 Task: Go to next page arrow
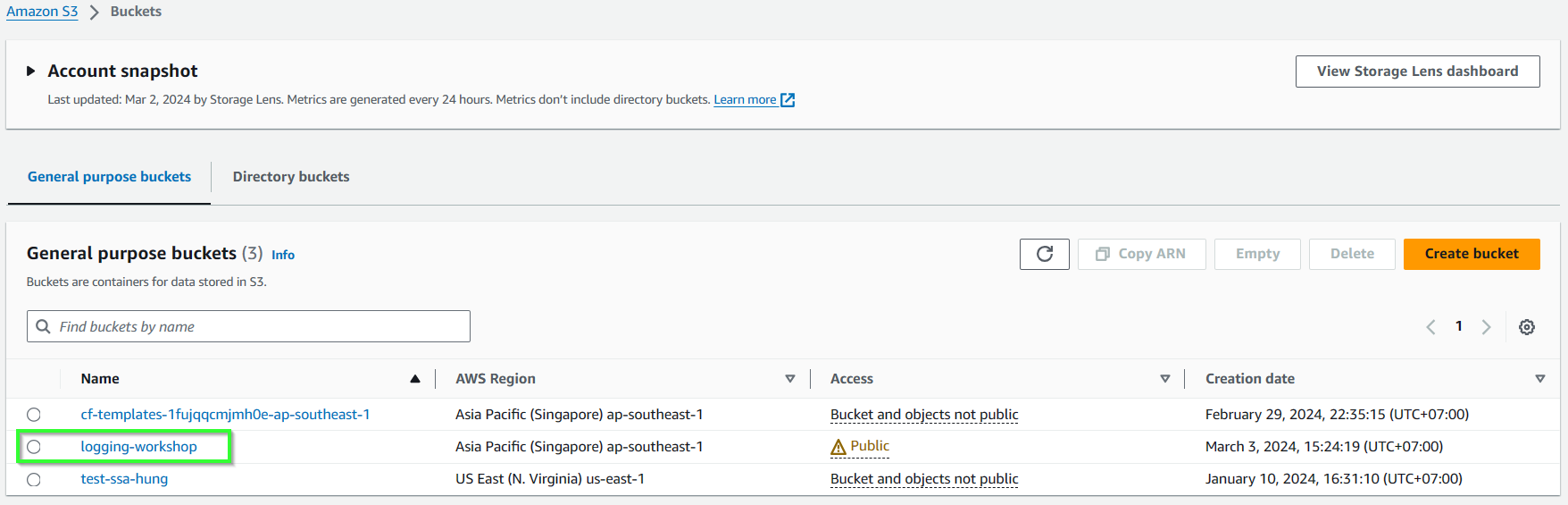[1487, 327]
